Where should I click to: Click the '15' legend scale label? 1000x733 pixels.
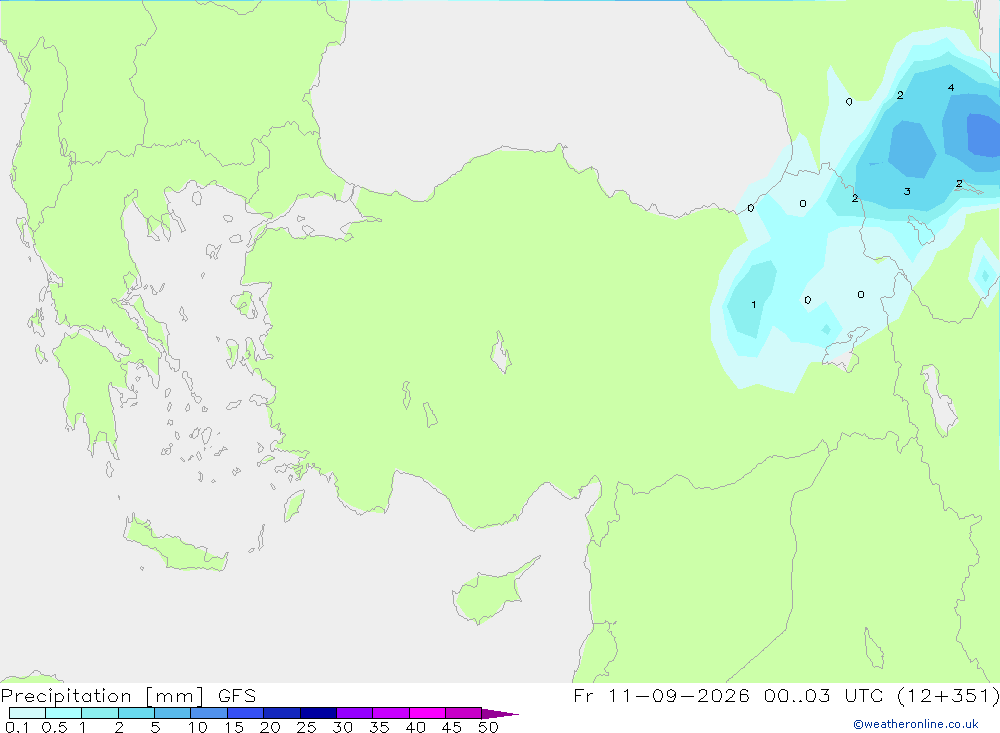click(234, 727)
